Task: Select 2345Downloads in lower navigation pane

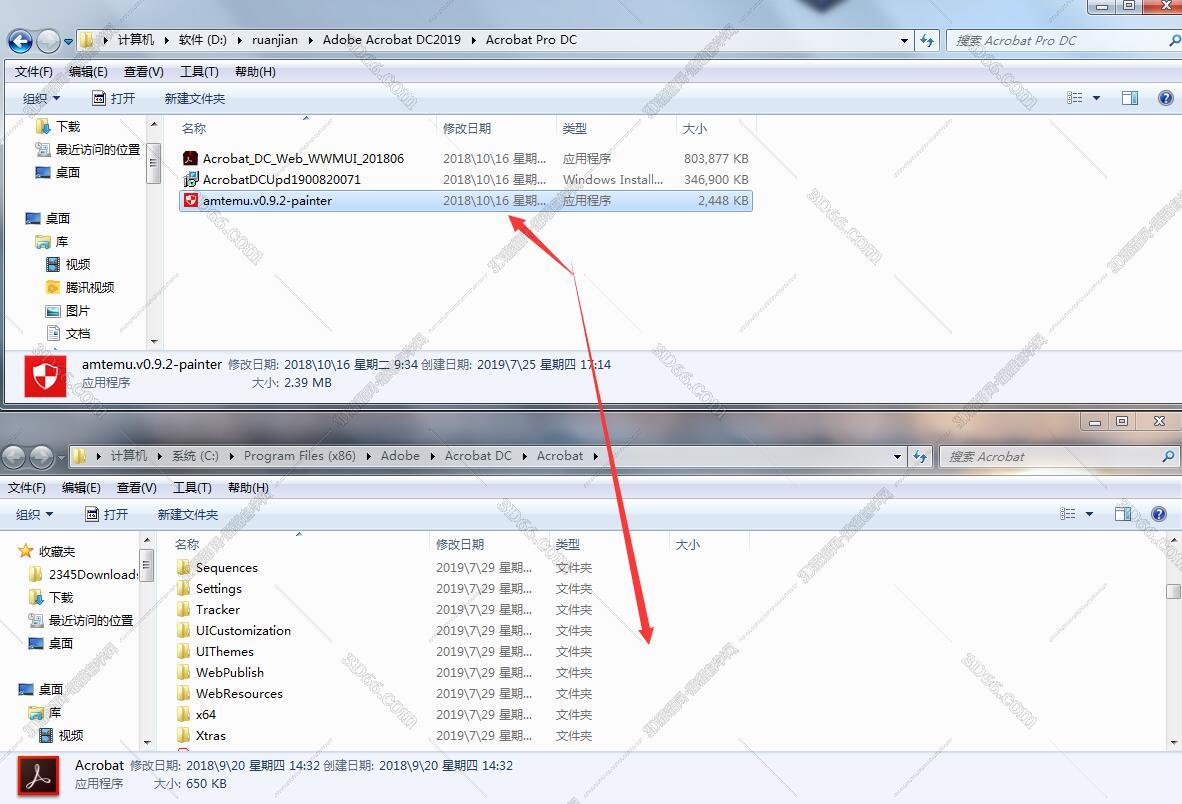Action: coord(92,574)
